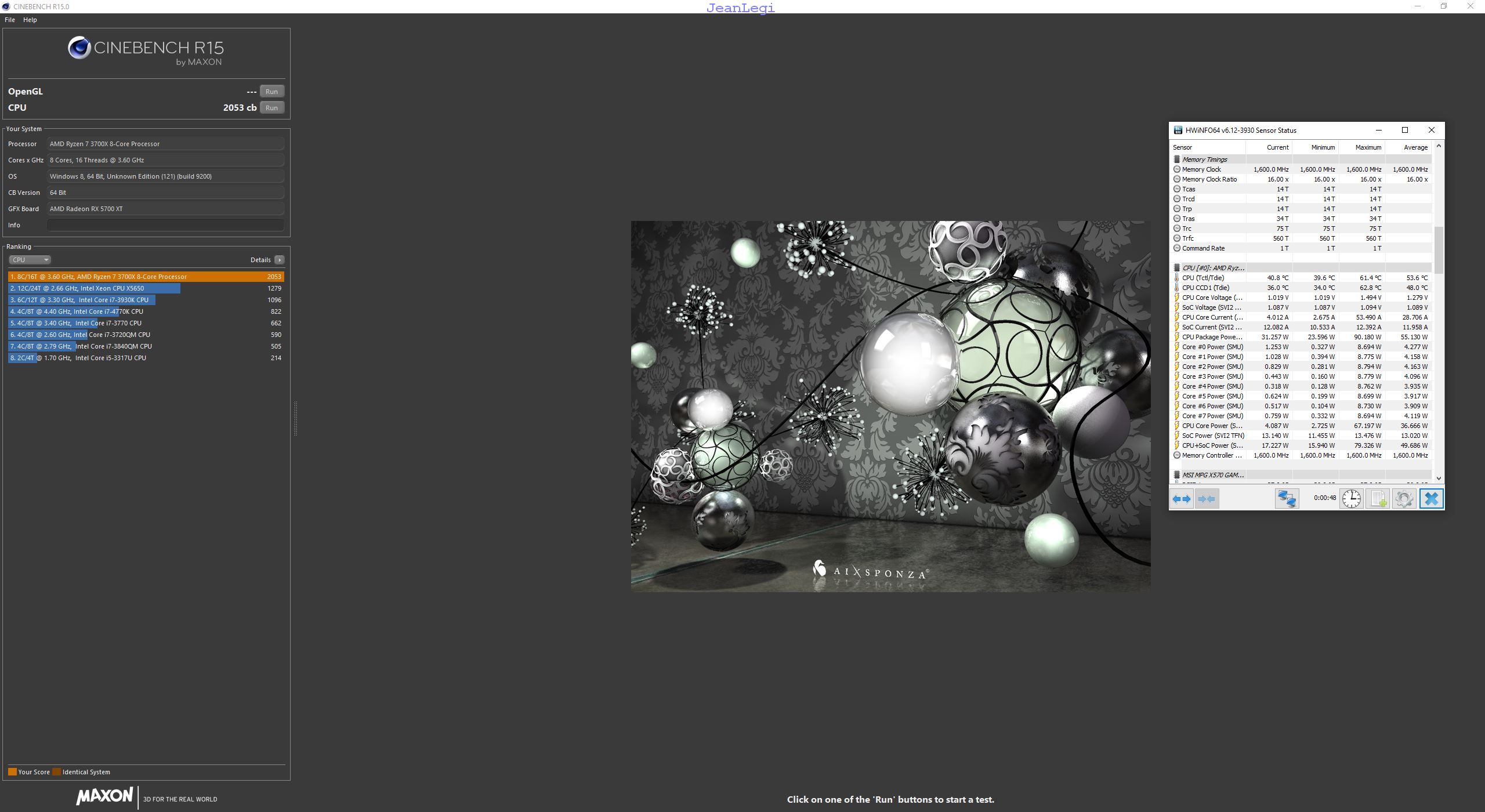Run the CPU benchmark

[271, 108]
